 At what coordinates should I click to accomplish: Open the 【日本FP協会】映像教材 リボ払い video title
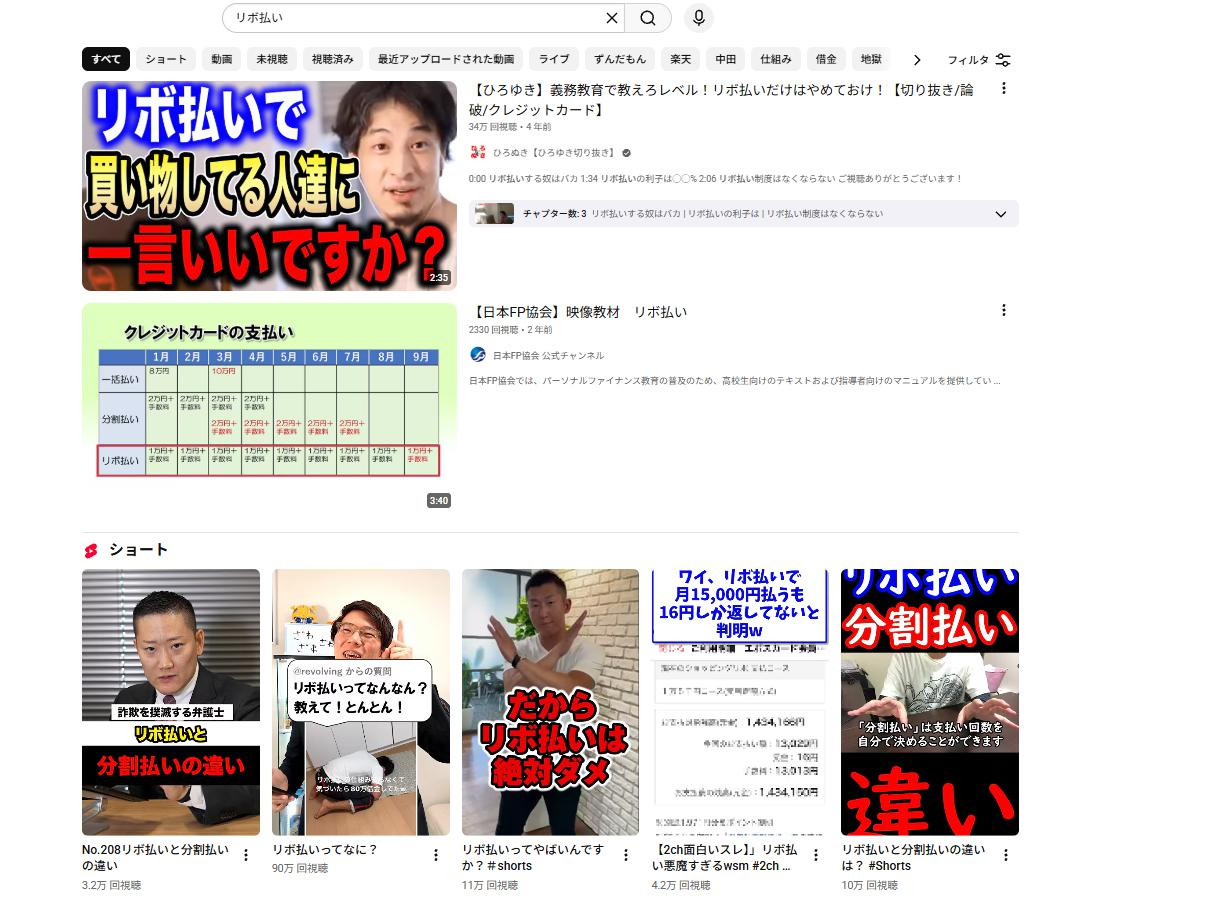click(578, 312)
